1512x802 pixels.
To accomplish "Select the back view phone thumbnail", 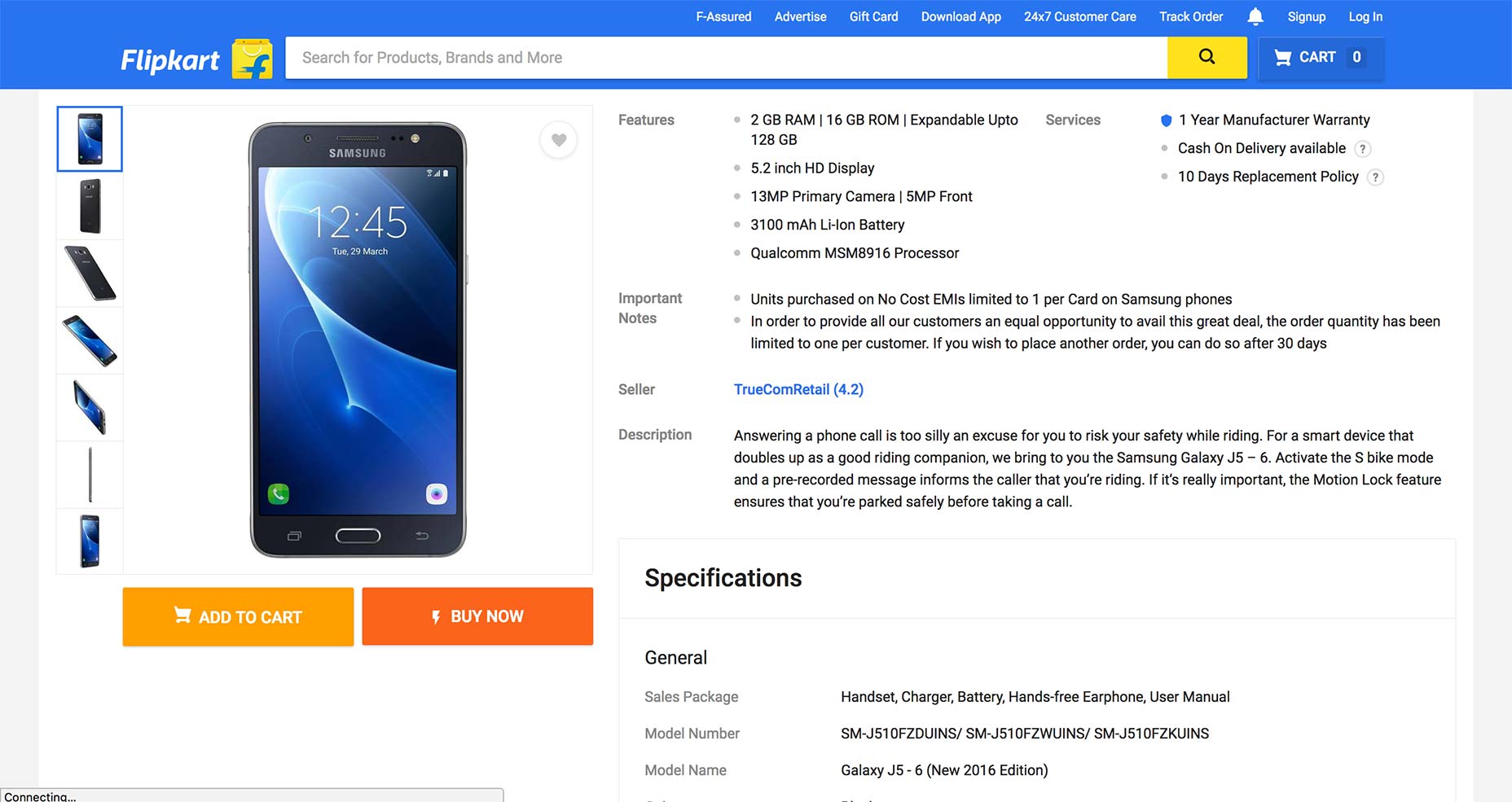I will tap(90, 206).
